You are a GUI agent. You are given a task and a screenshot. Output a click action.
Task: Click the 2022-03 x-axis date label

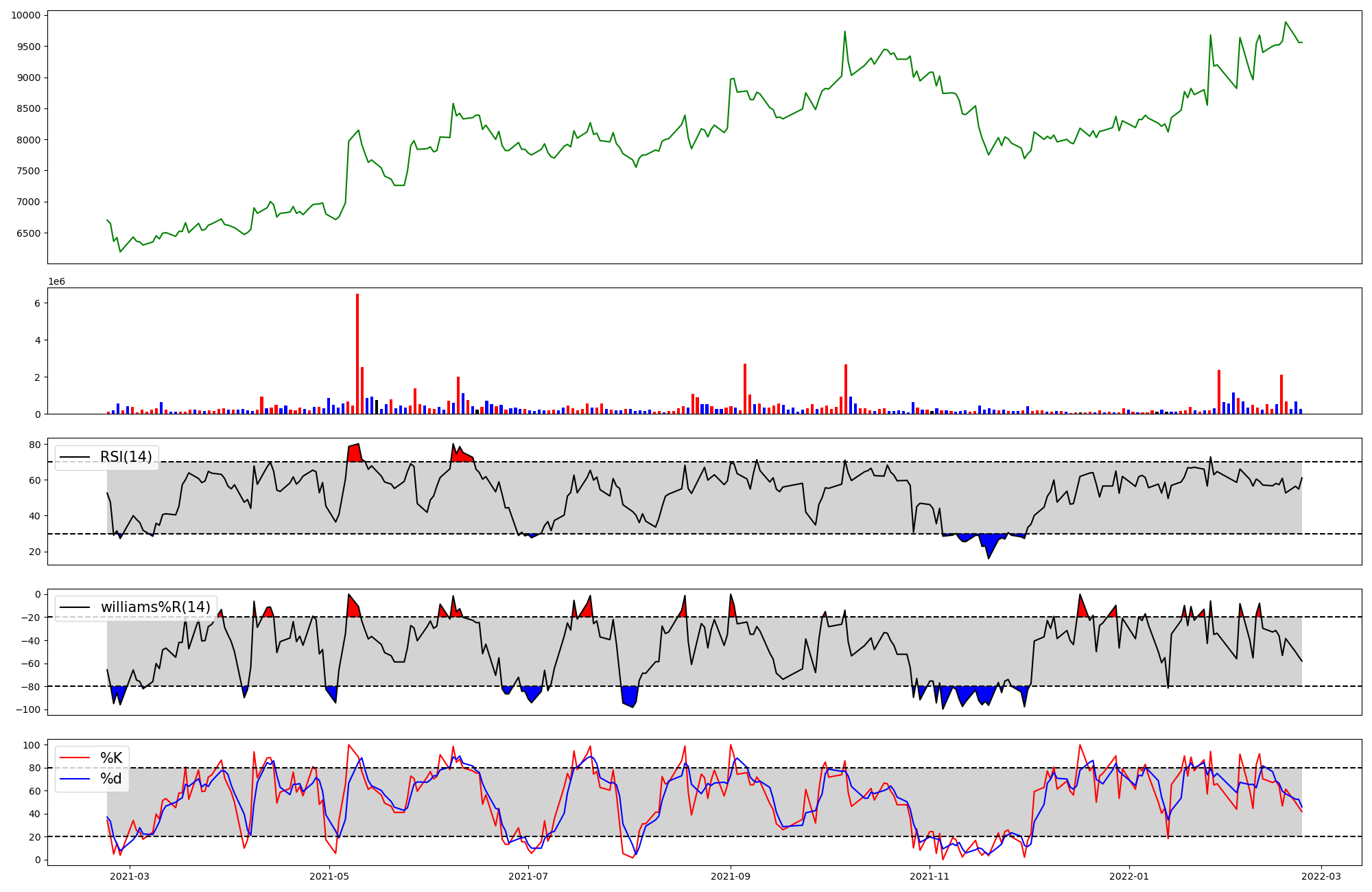click(1321, 876)
